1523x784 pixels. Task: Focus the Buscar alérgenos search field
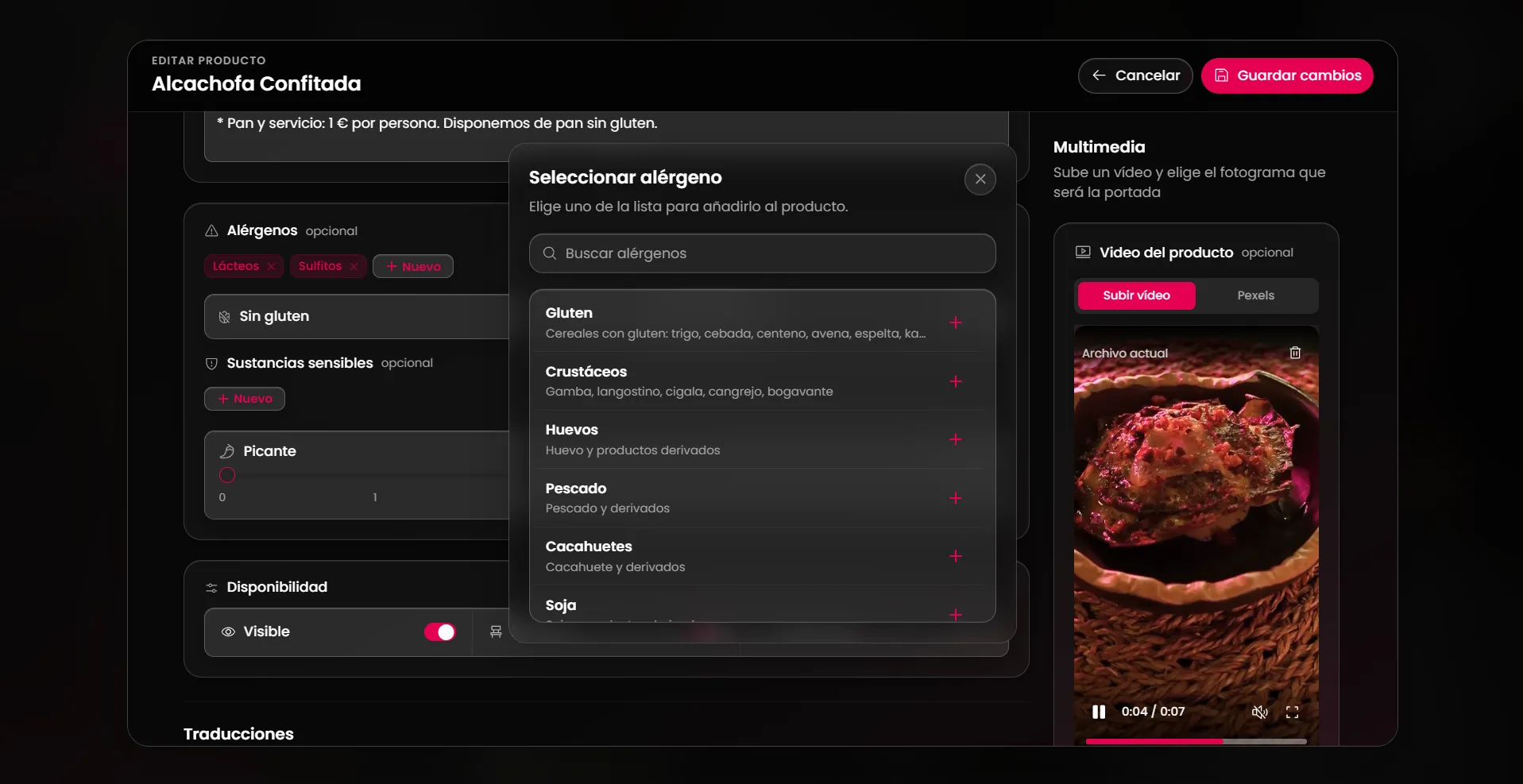click(x=763, y=253)
